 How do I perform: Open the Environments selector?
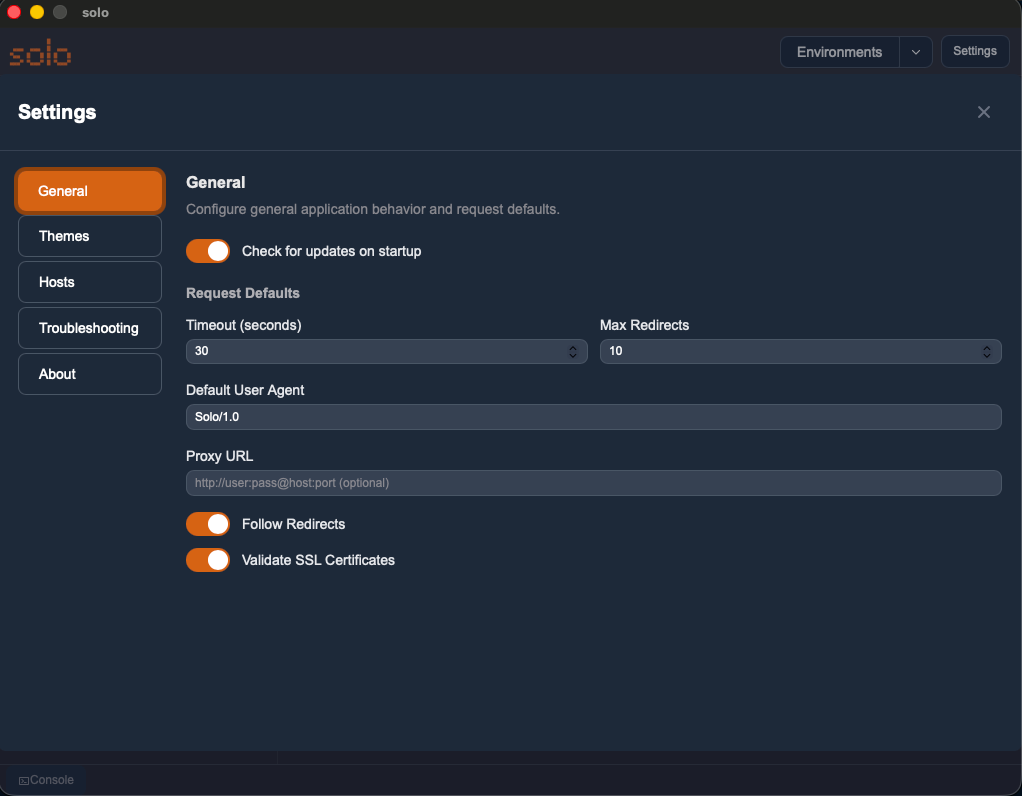pos(840,51)
